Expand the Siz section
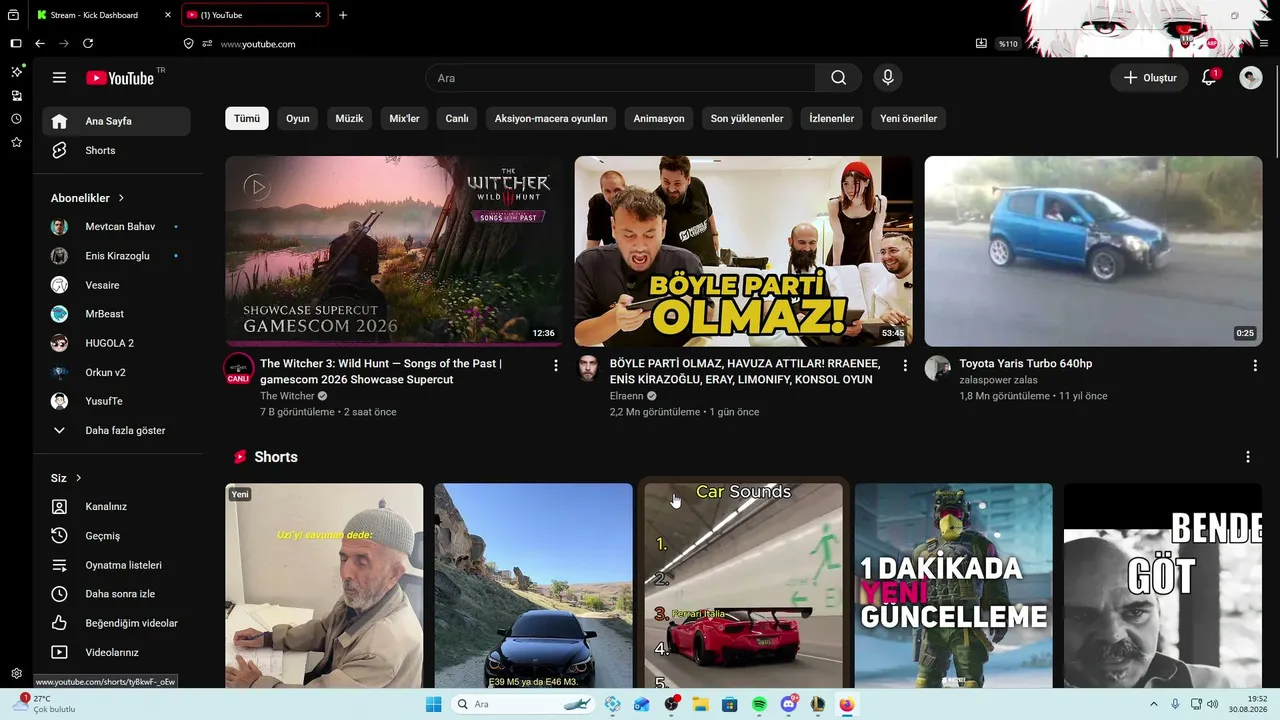Viewport: 1280px width, 720px height. pyautogui.click(x=67, y=478)
